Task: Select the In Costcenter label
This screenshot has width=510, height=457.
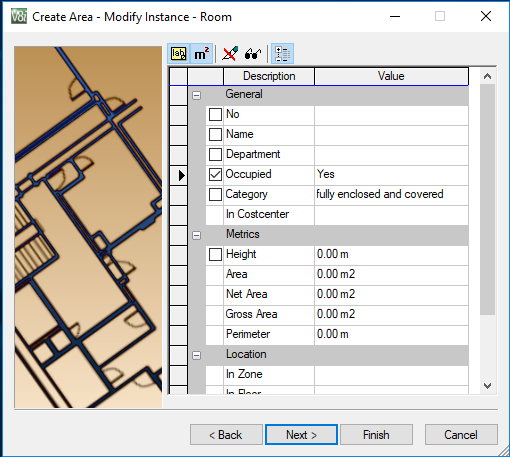Action: coord(257,214)
